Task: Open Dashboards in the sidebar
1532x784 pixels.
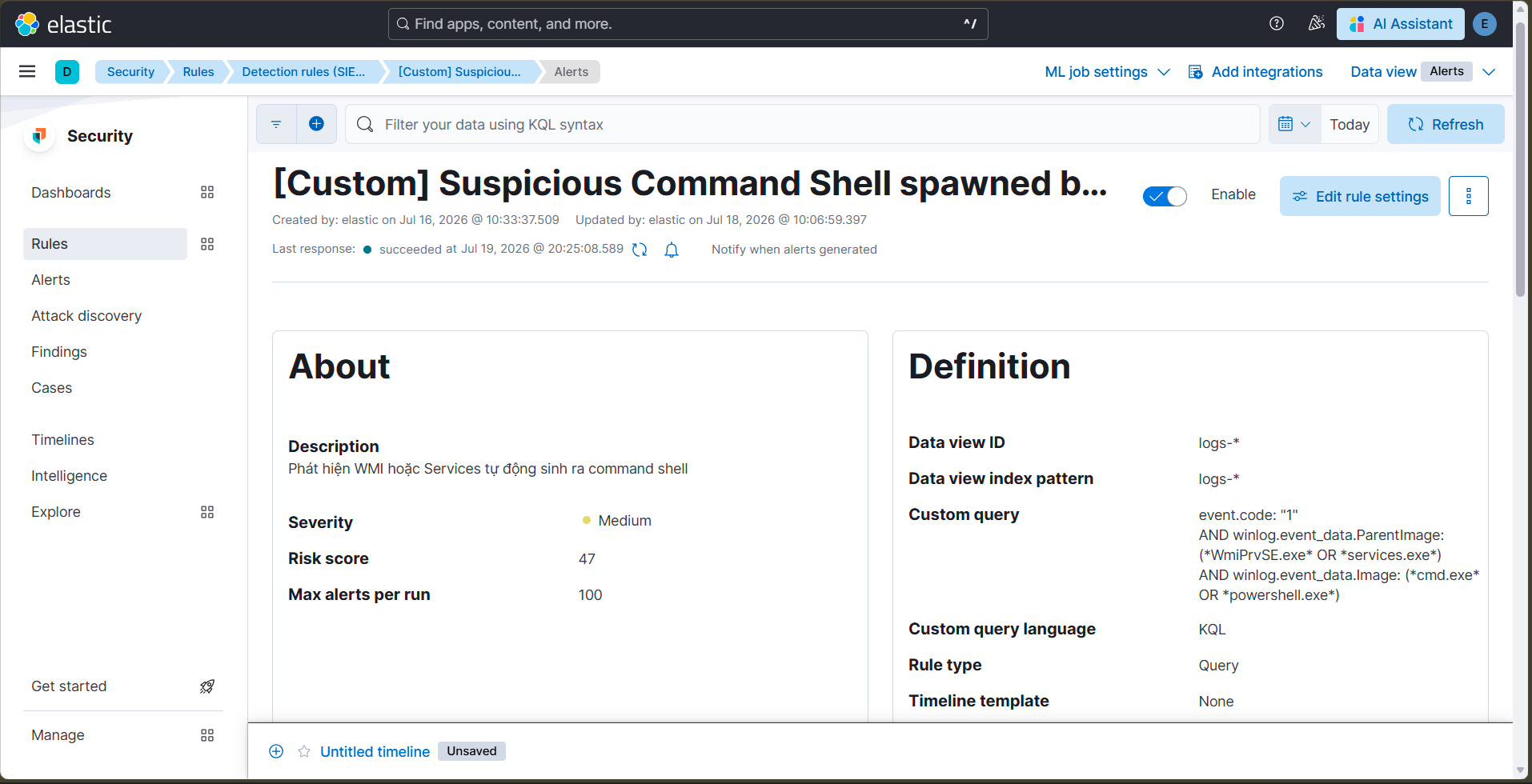Action: (x=71, y=193)
